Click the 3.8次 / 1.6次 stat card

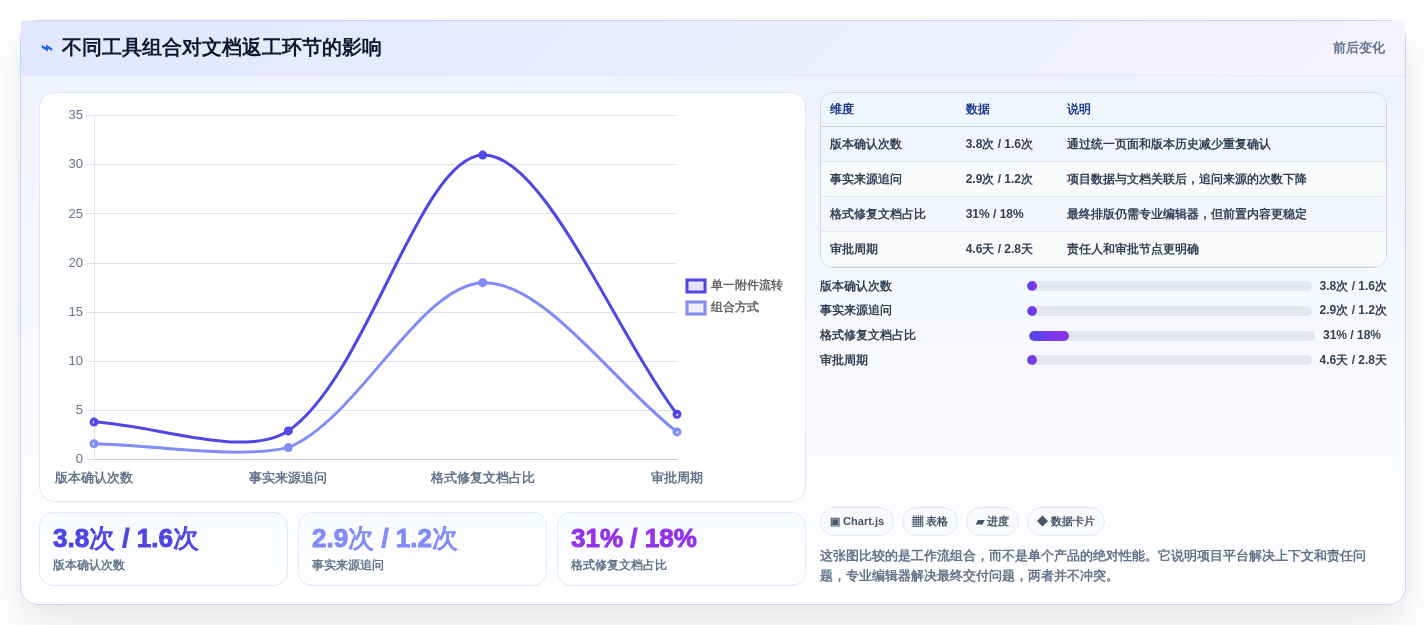click(163, 549)
